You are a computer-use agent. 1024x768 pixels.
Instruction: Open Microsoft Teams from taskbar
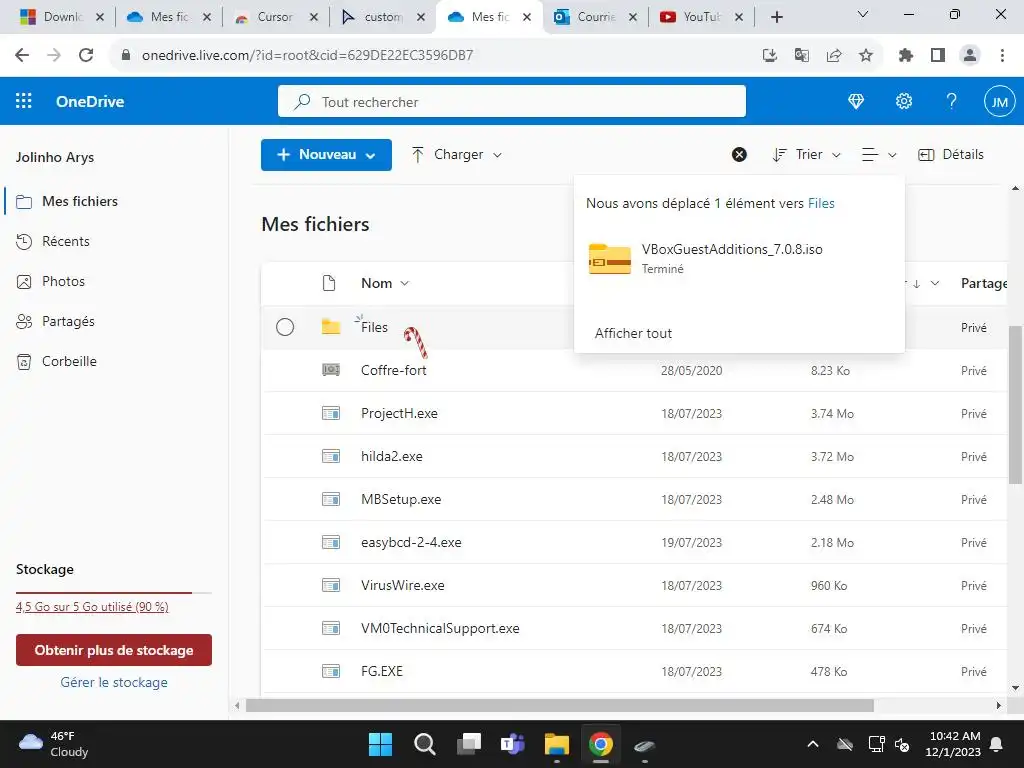(x=513, y=744)
